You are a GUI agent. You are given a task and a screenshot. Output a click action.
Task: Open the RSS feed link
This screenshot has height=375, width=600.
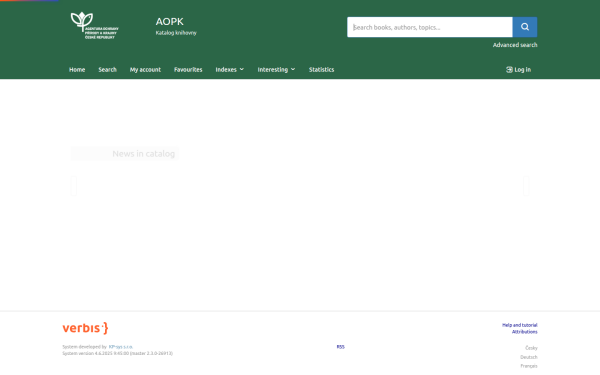(x=341, y=347)
